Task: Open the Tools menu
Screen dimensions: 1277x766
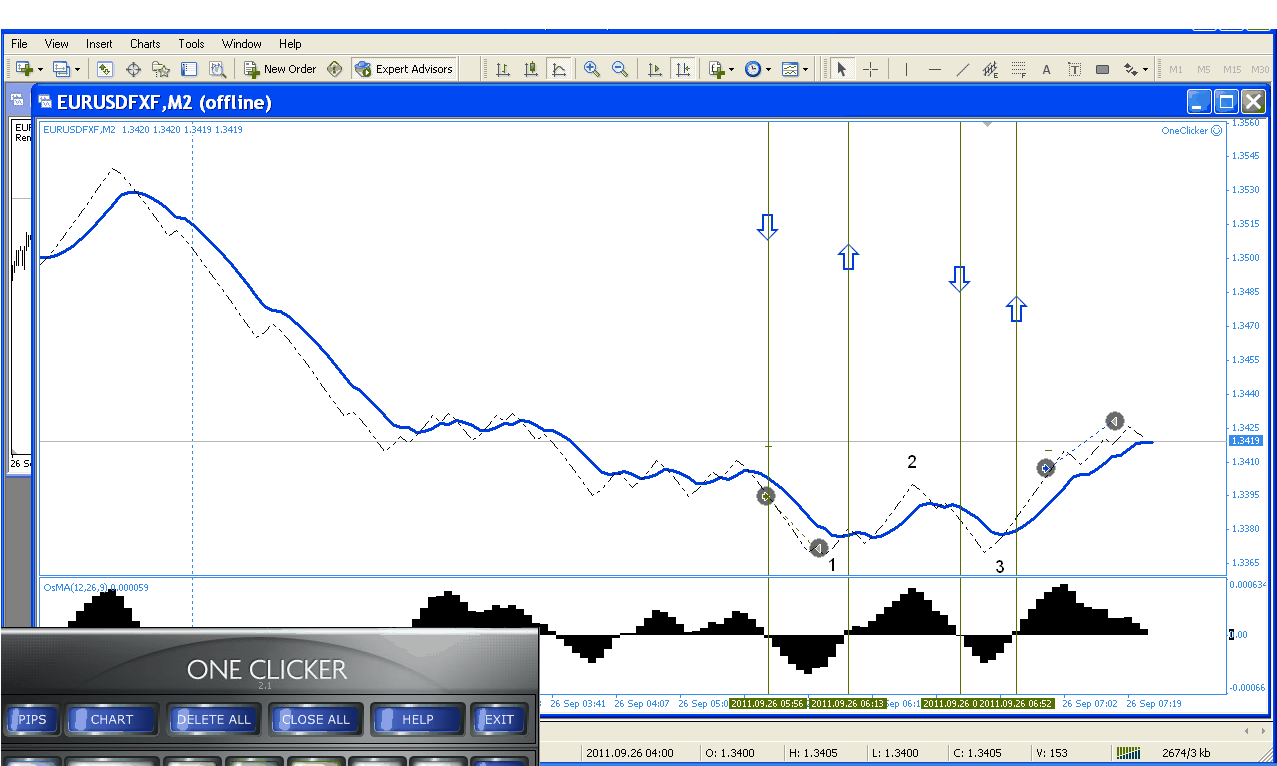Action: [191, 44]
